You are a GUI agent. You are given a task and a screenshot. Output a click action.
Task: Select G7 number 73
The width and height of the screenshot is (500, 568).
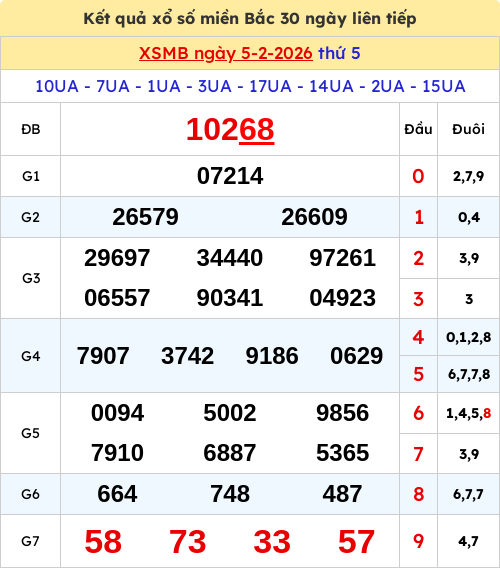coord(187,542)
